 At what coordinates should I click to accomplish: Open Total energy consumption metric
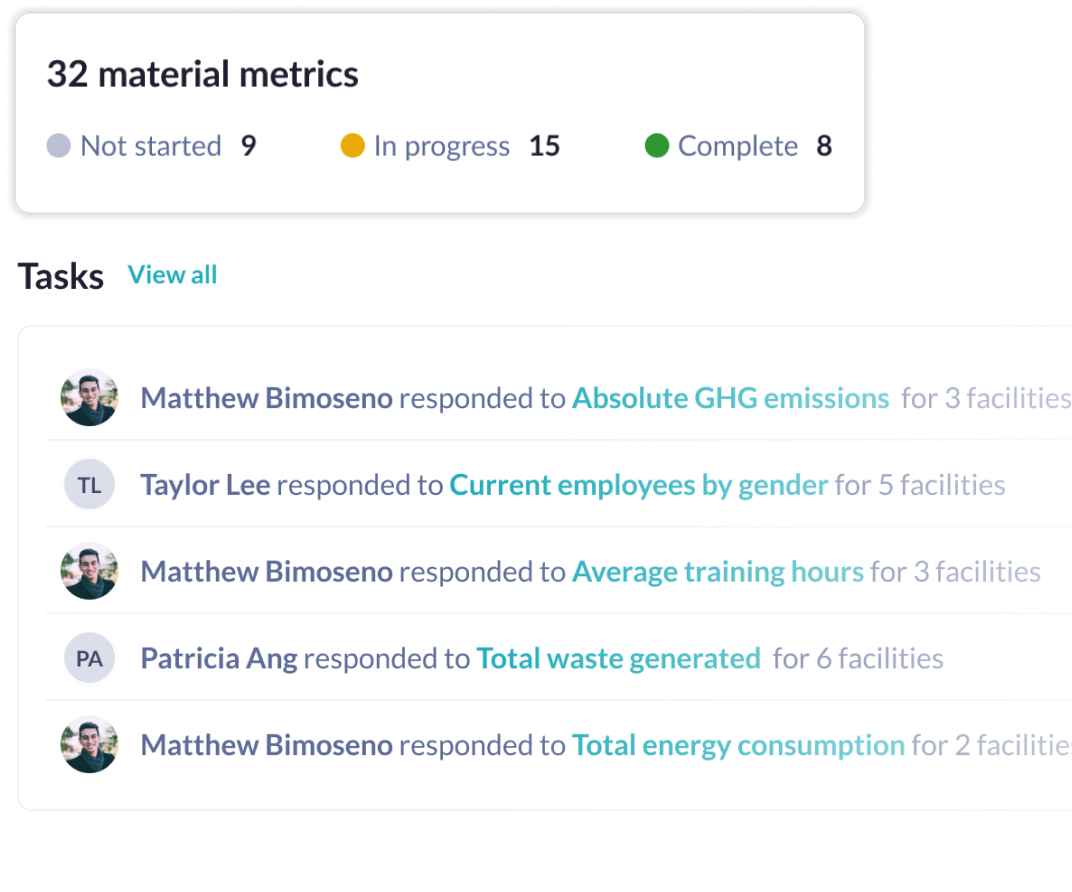pos(738,745)
